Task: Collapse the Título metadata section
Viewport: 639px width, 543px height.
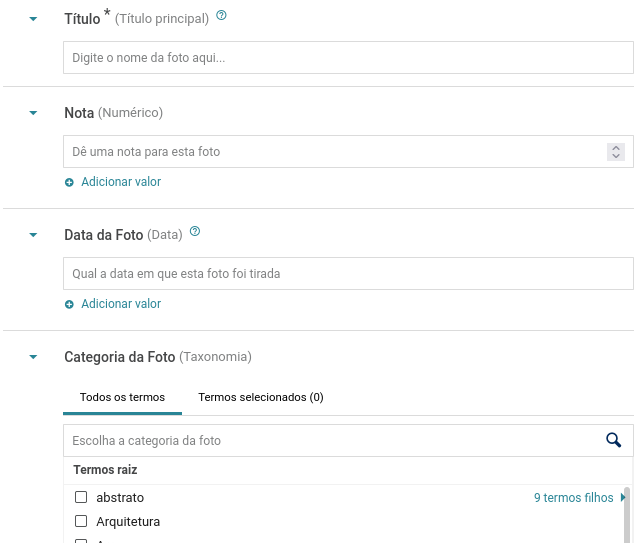Action: [x=33, y=19]
